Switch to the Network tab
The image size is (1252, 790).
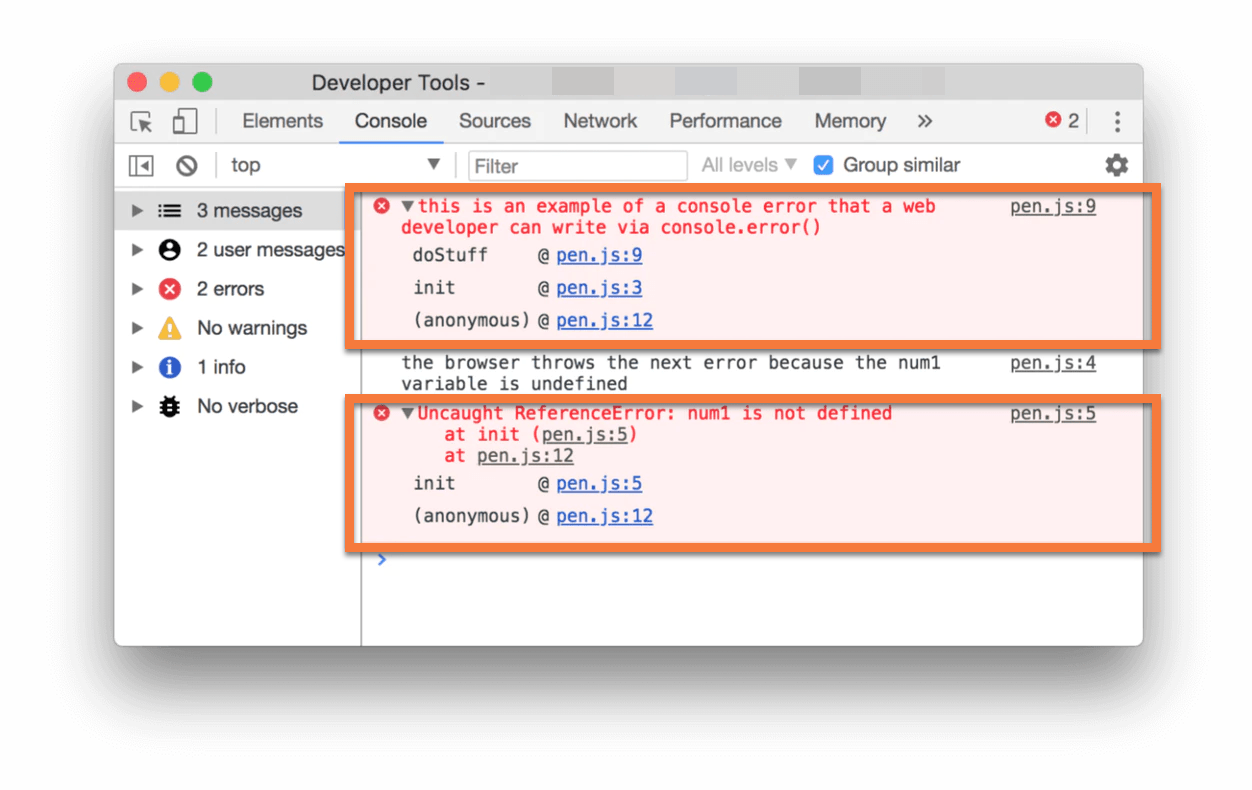coord(600,121)
